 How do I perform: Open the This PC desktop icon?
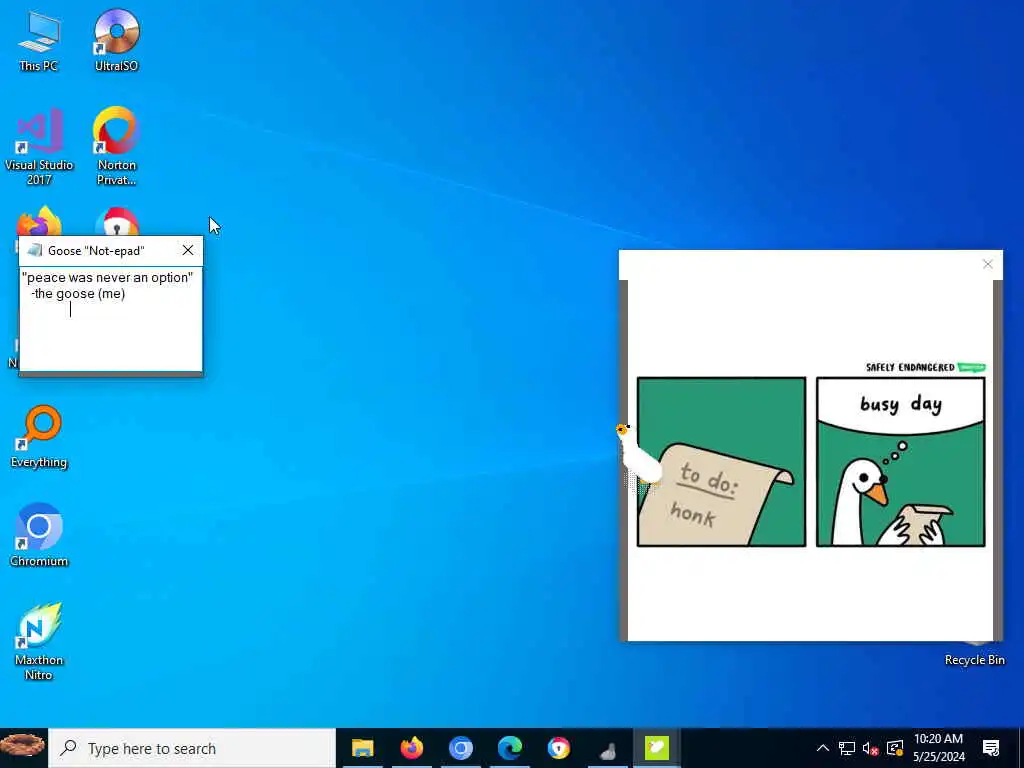39,40
